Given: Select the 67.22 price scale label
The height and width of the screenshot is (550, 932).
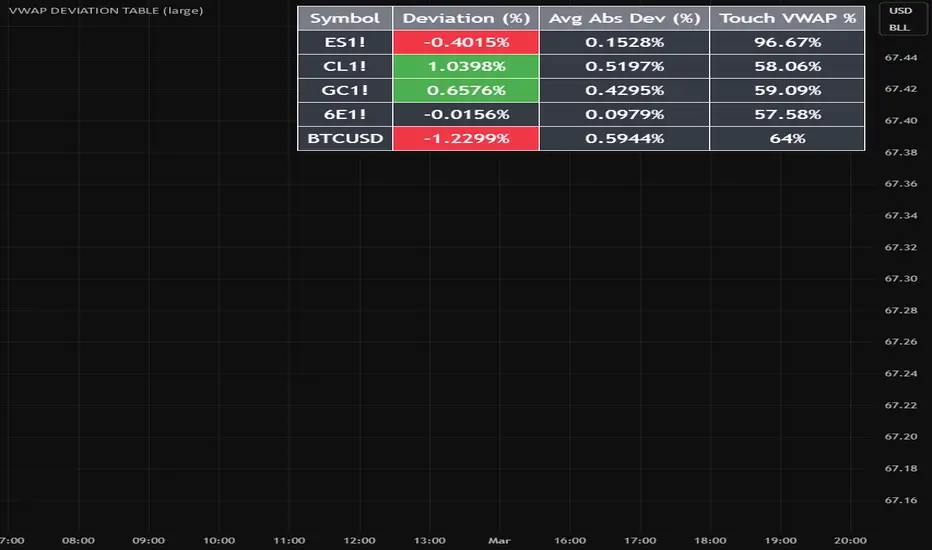Looking at the screenshot, I should coord(900,405).
